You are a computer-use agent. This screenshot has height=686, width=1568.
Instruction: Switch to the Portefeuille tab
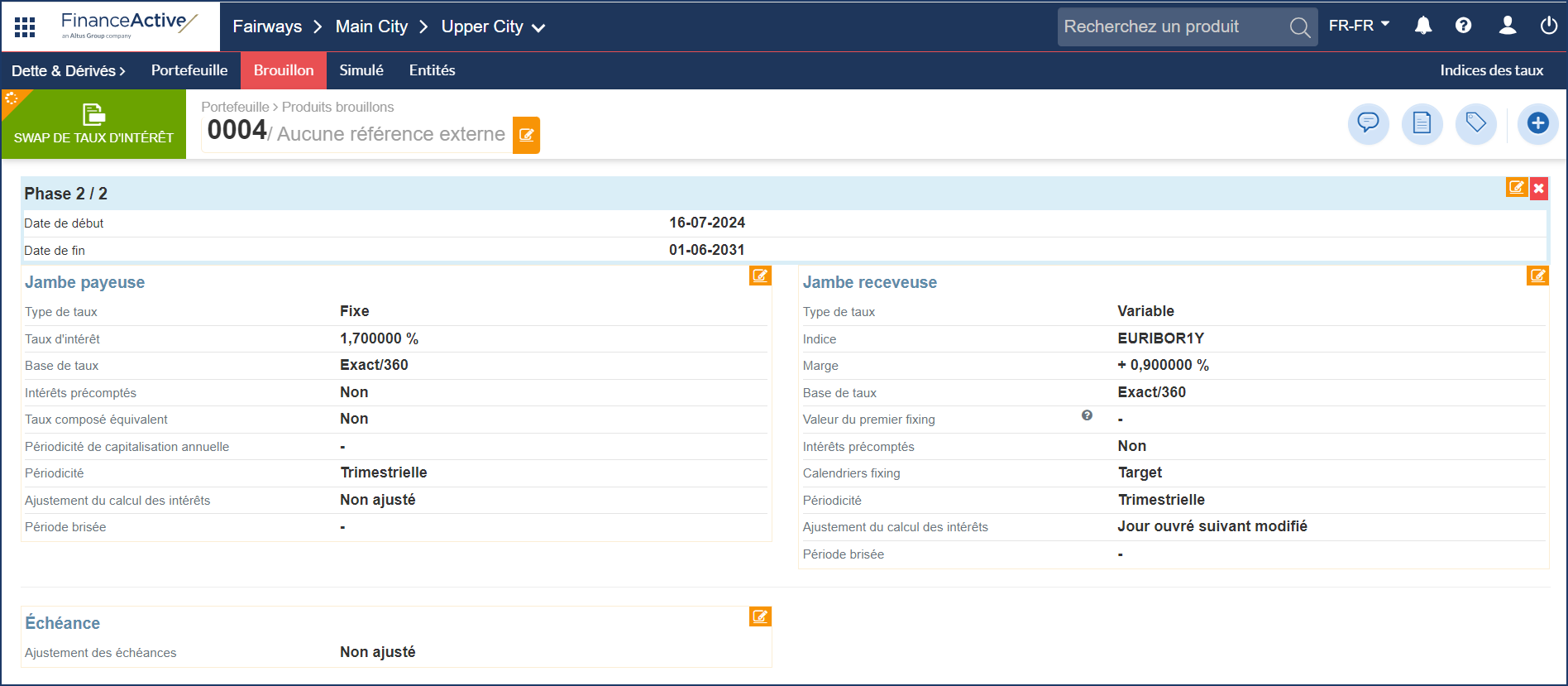point(189,71)
